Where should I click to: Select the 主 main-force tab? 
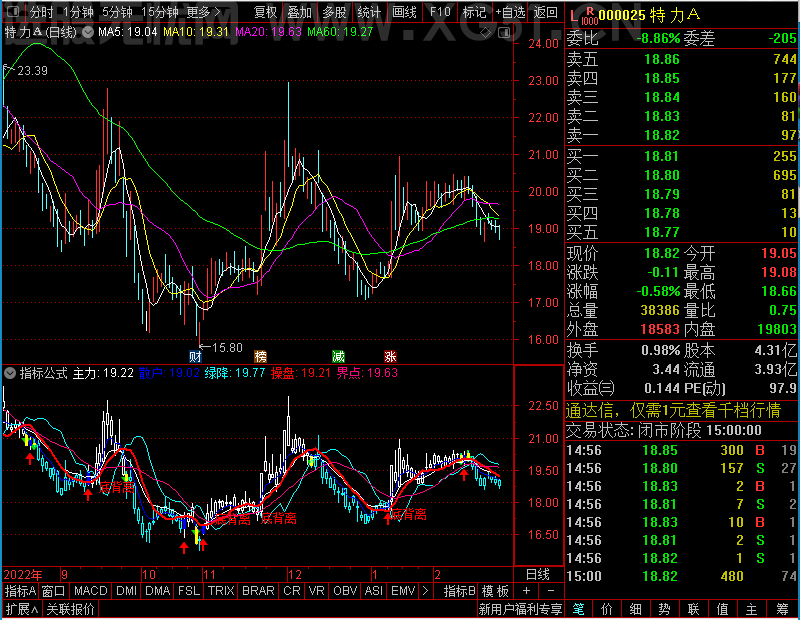(752, 609)
